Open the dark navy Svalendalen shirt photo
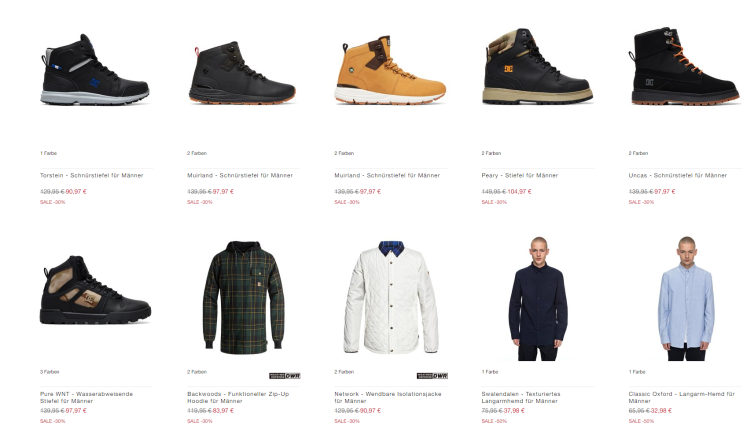This screenshot has width=750, height=436. tap(538, 298)
